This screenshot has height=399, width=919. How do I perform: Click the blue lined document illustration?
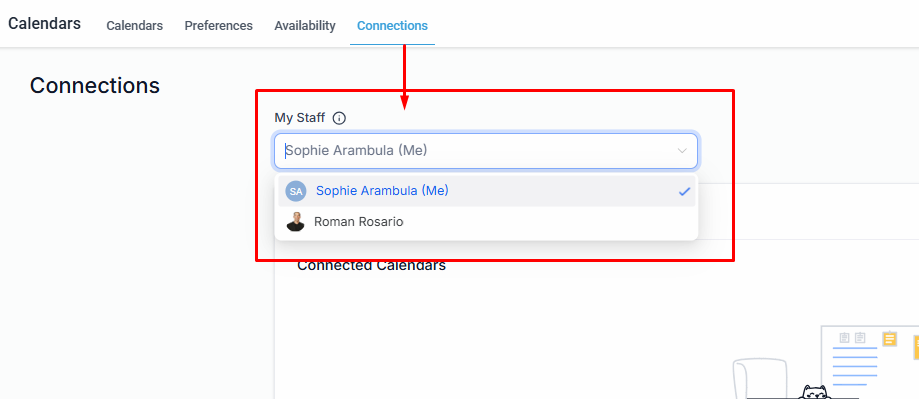click(855, 366)
